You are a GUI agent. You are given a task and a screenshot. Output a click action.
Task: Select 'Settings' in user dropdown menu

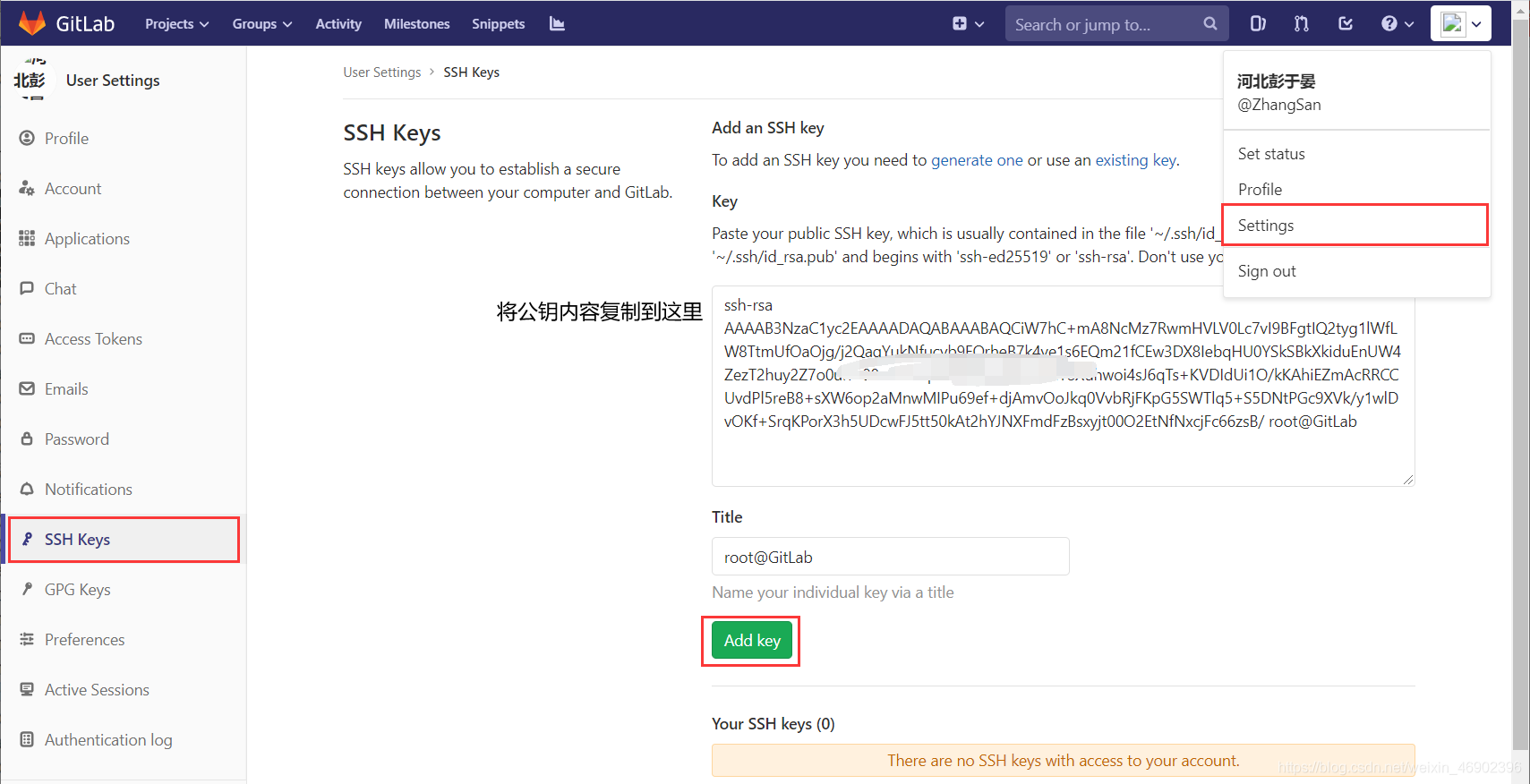coord(1266,226)
